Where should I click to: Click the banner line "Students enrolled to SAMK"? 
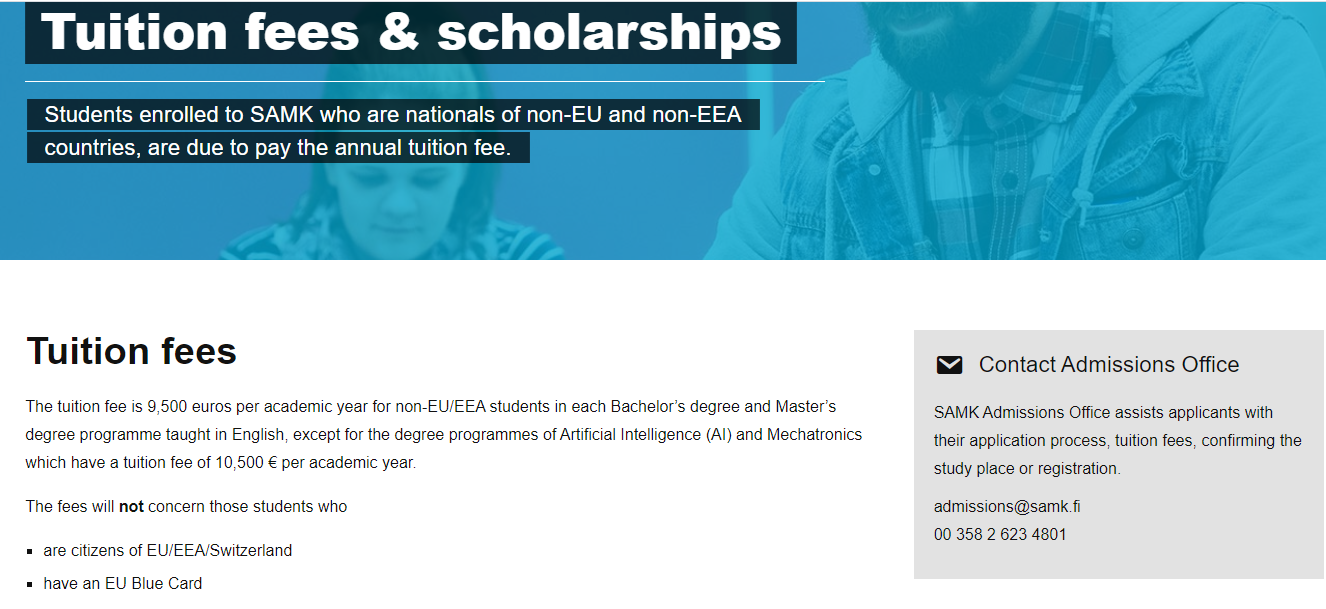click(392, 115)
